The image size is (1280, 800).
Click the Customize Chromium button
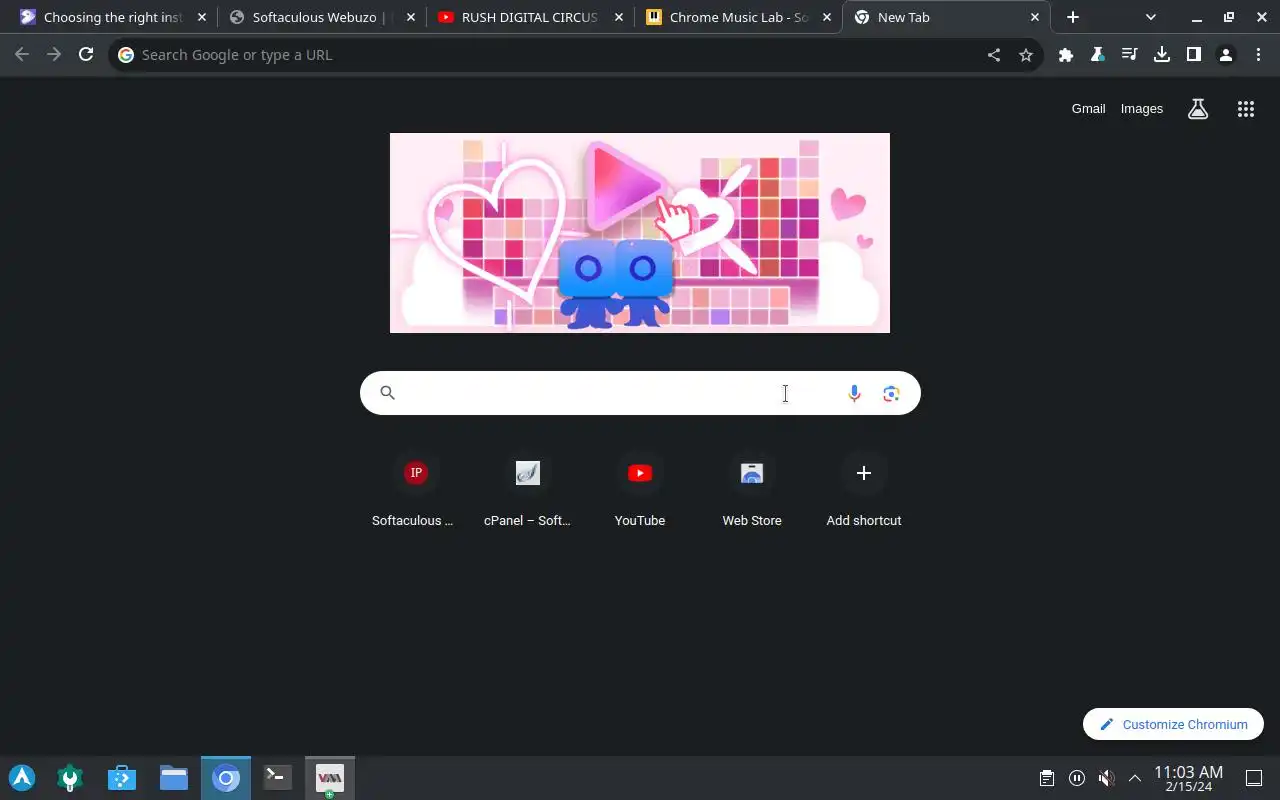(1173, 725)
